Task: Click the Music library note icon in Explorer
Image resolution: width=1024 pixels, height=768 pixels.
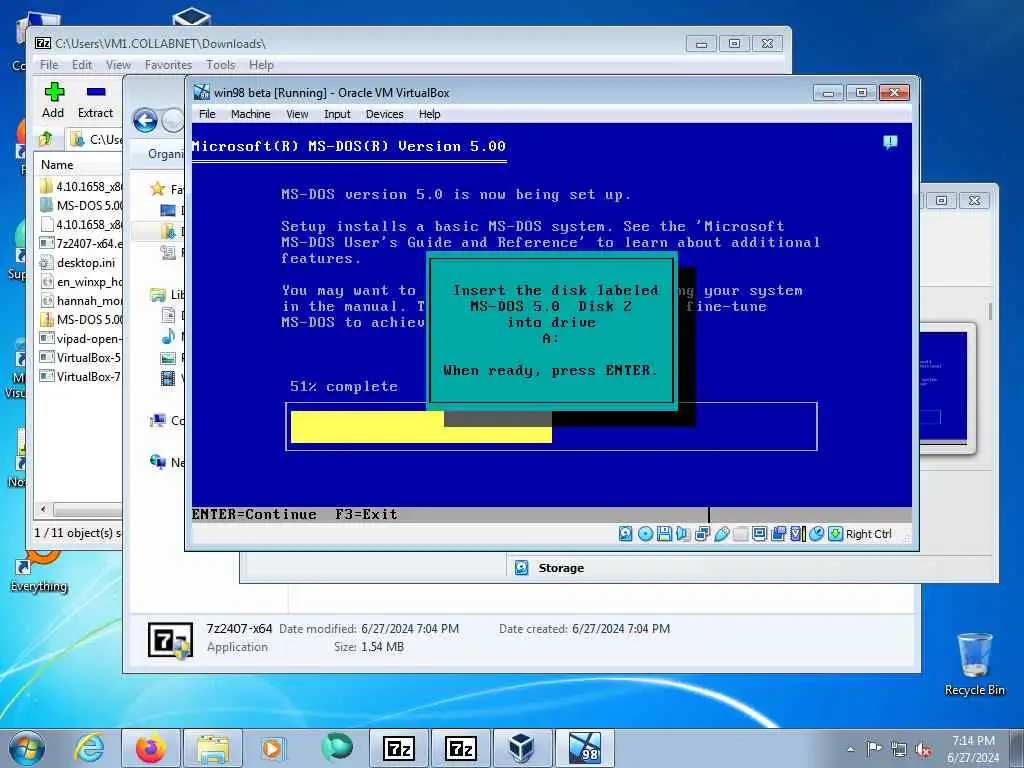Action: [168, 337]
